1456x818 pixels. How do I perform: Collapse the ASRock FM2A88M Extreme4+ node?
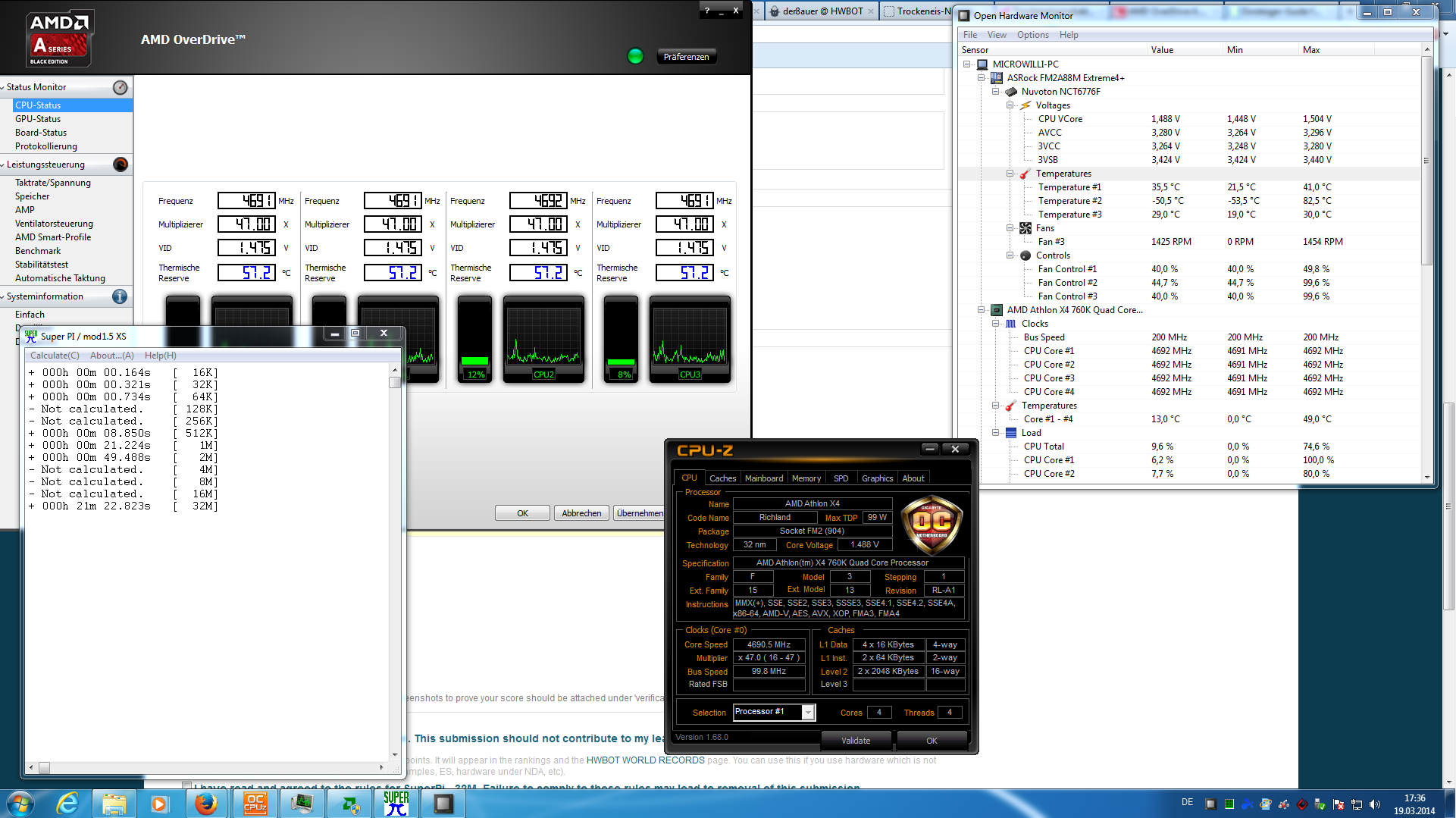point(982,78)
